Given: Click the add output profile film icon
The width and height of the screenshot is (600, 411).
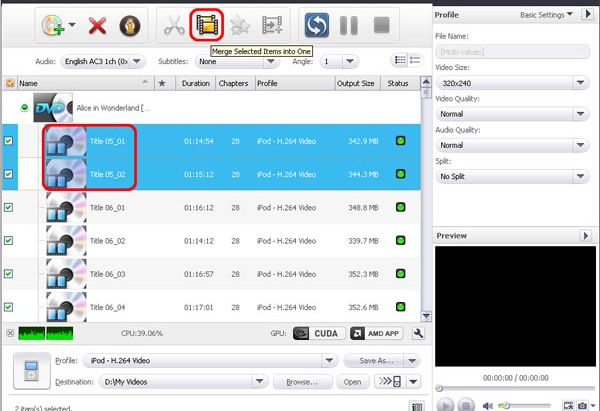Looking at the screenshot, I should (272, 26).
